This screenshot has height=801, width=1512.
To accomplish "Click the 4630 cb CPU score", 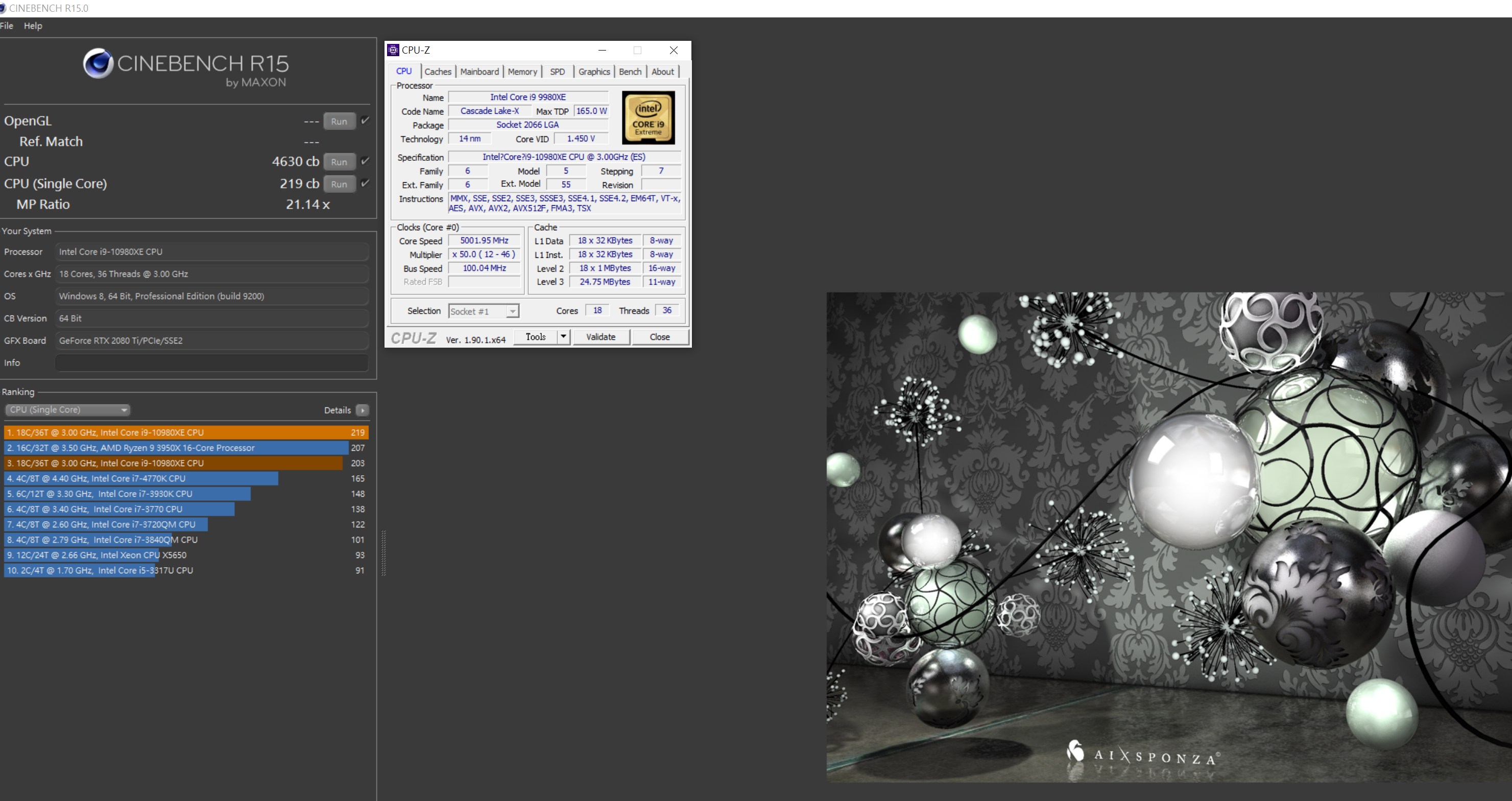I will tap(295, 161).
